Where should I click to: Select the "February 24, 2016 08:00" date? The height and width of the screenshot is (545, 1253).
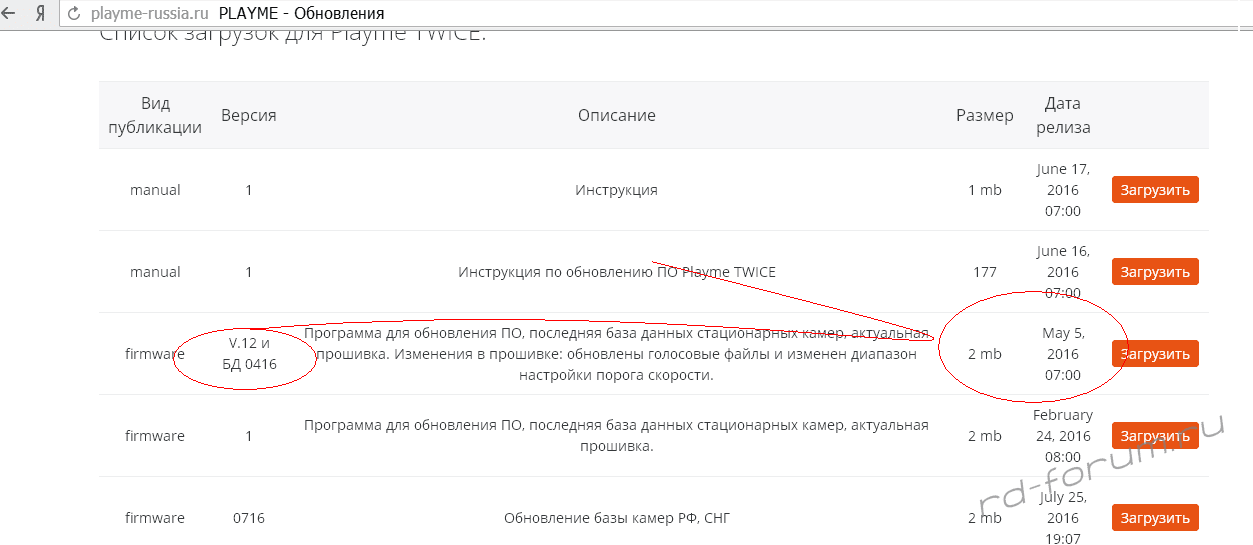point(1063,436)
